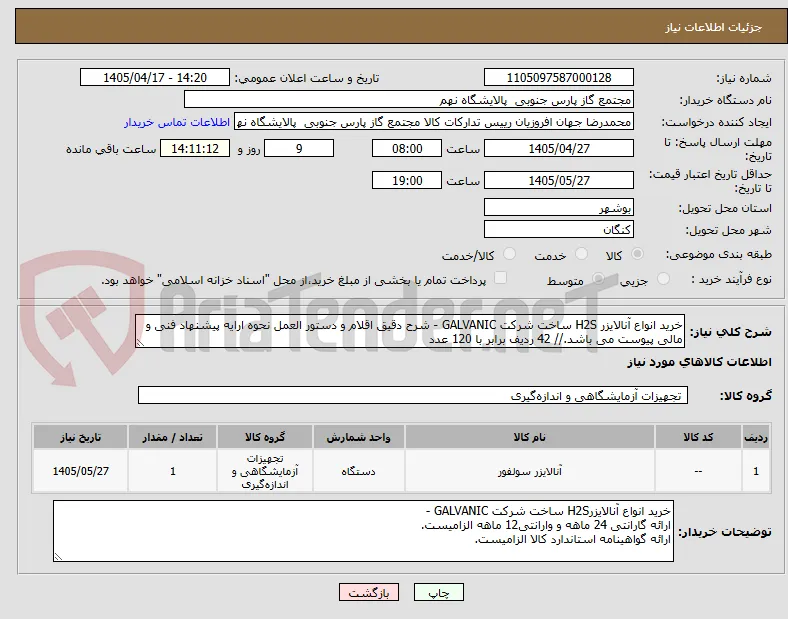Click the response deadline date 1405/04/27
The width and height of the screenshot is (788, 619).
559,149
